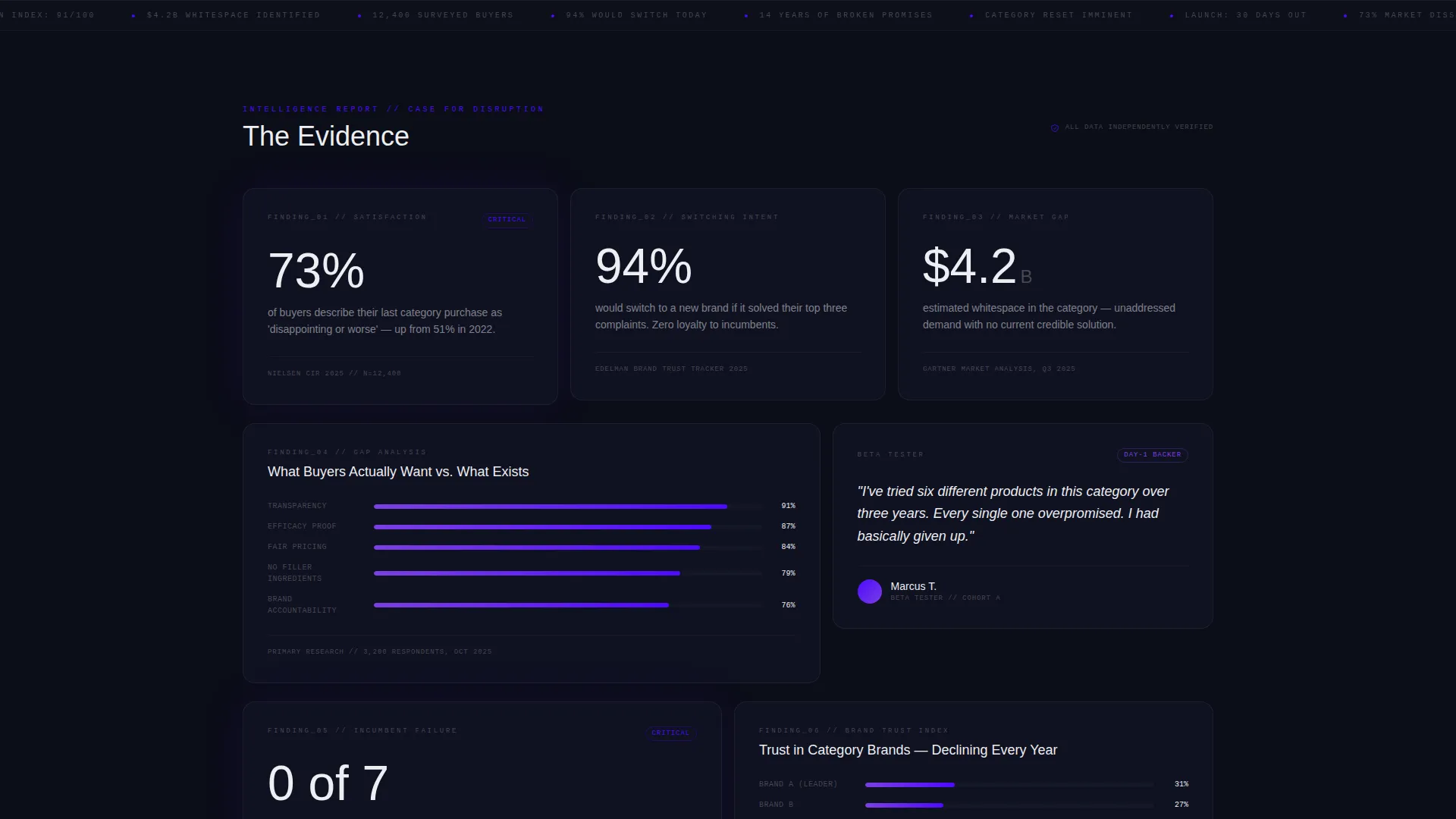The height and width of the screenshot is (819, 1456).
Task: Click the 'Efficacy Proof' row label
Action: click(x=302, y=526)
